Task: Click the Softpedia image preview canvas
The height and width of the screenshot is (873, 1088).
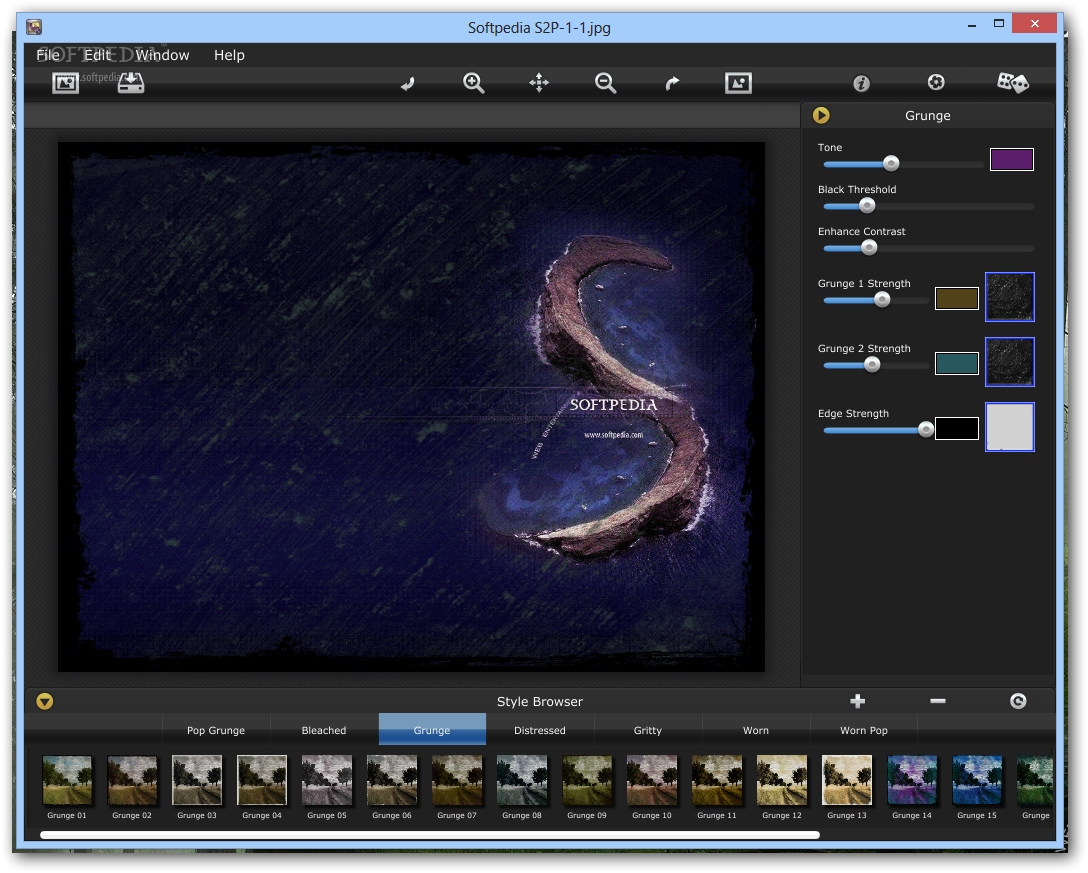Action: tap(411, 407)
